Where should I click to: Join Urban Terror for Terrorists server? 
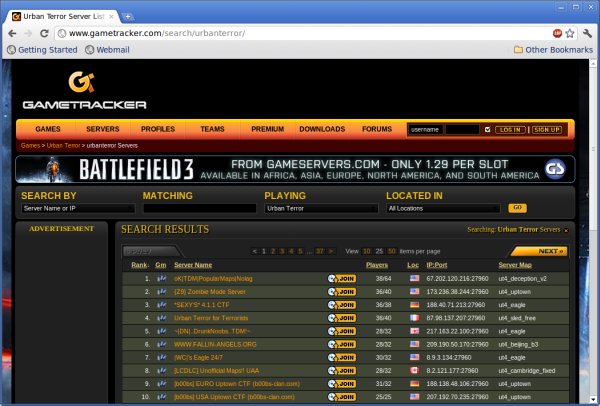click(342, 318)
